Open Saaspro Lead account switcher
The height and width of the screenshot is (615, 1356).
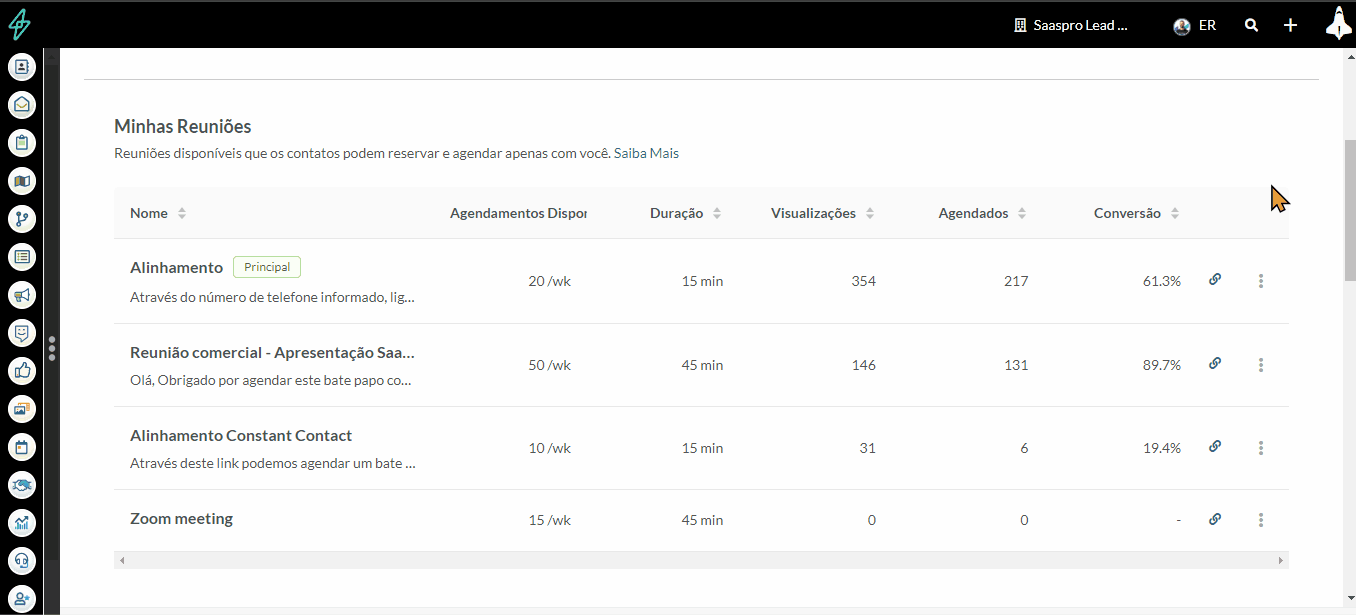pyautogui.click(x=1071, y=25)
